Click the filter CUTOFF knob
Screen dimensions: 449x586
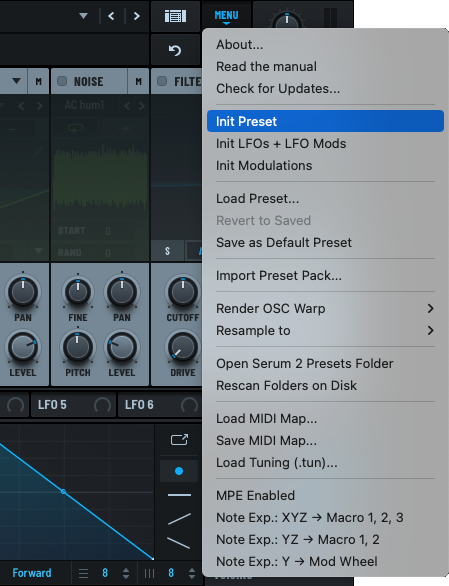(183, 291)
